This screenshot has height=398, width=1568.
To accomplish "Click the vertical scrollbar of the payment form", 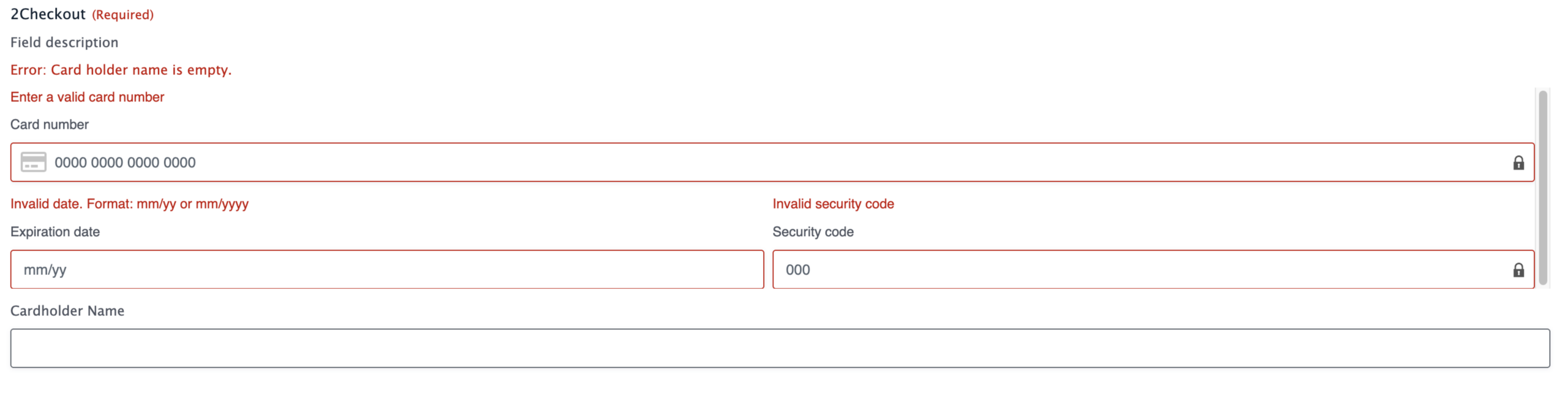I will [x=1543, y=187].
